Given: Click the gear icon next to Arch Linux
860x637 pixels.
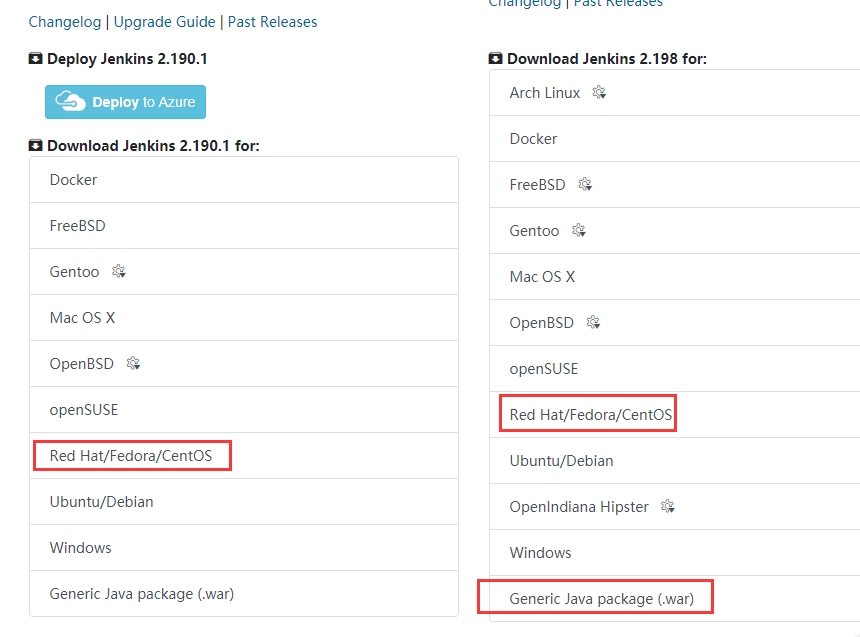Looking at the screenshot, I should (599, 92).
